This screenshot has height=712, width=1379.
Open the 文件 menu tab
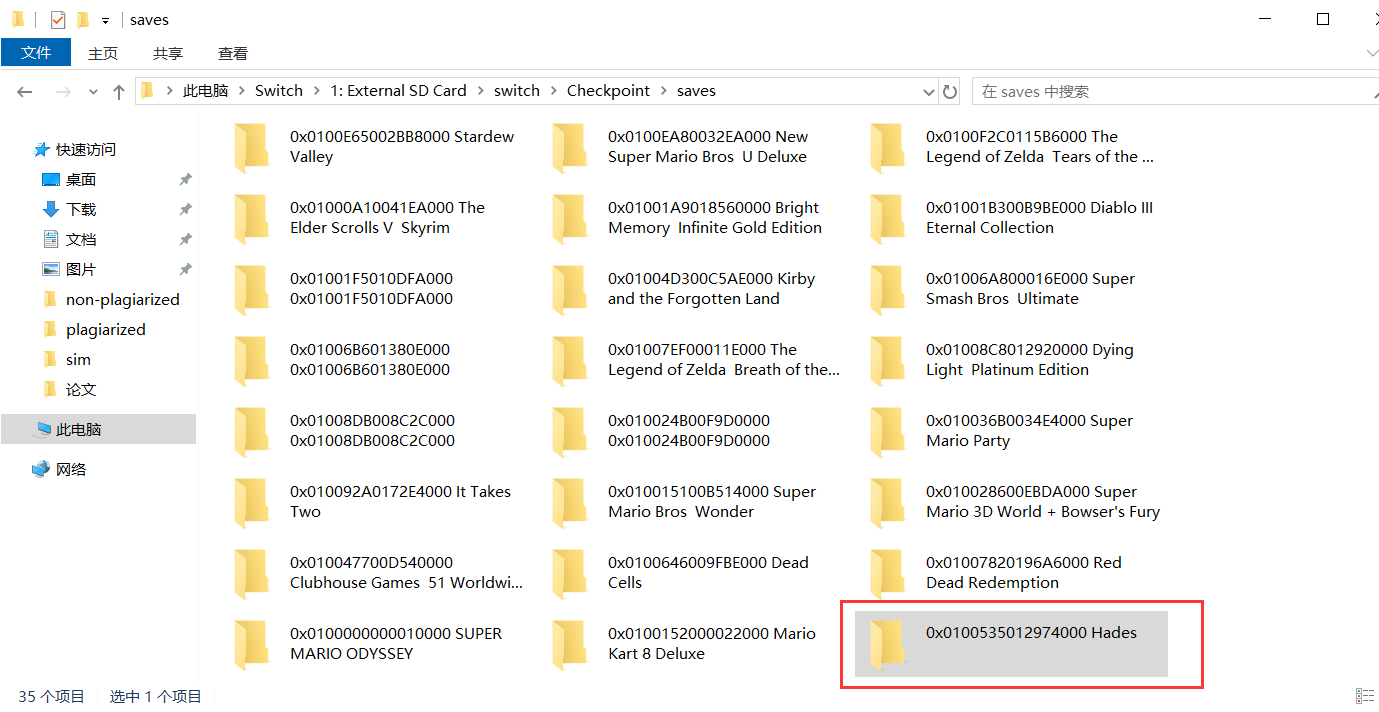click(x=36, y=52)
